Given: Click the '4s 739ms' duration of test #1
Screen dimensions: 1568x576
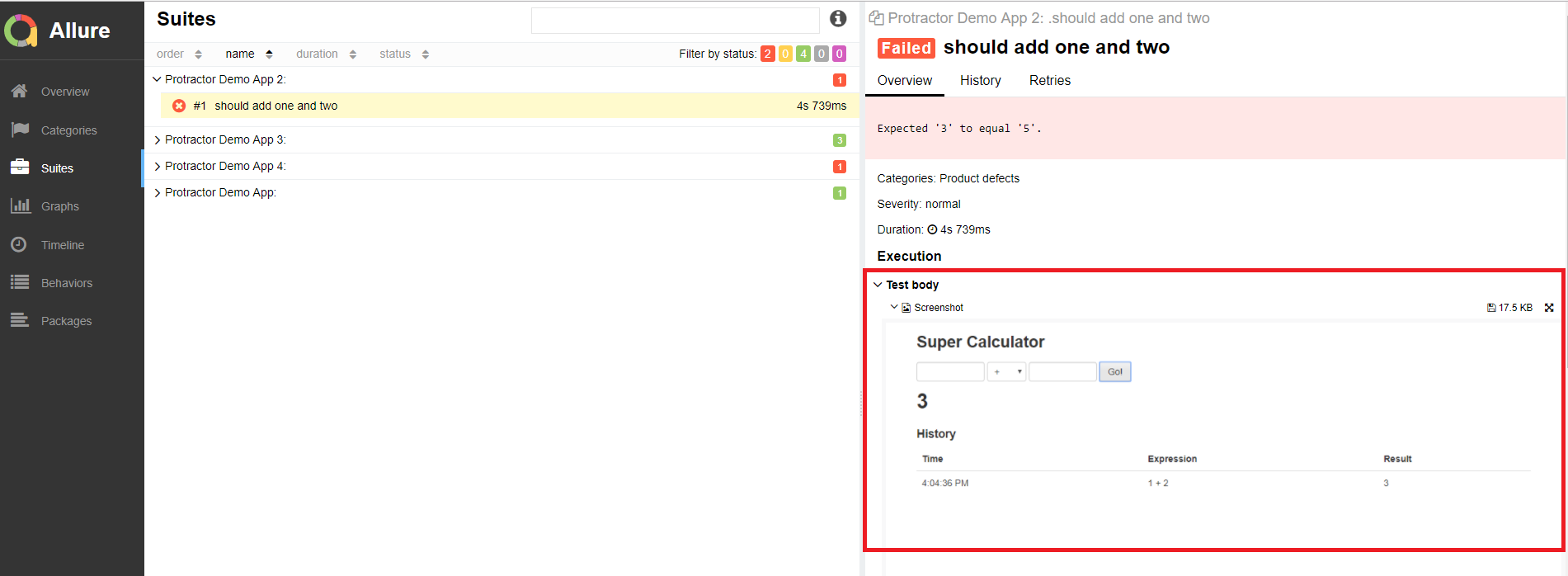Looking at the screenshot, I should tap(822, 106).
